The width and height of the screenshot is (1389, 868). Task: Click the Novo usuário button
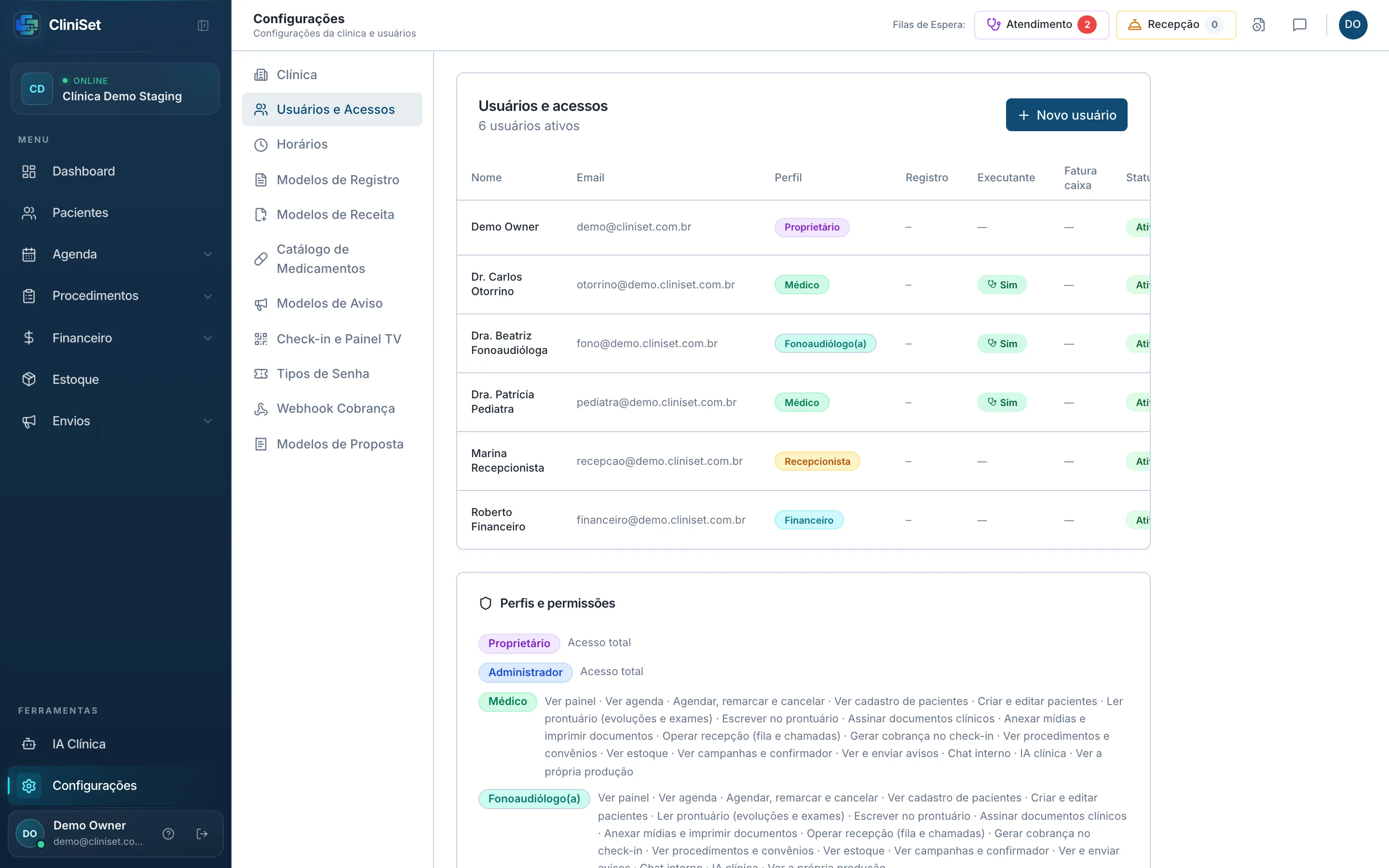coord(1066,115)
